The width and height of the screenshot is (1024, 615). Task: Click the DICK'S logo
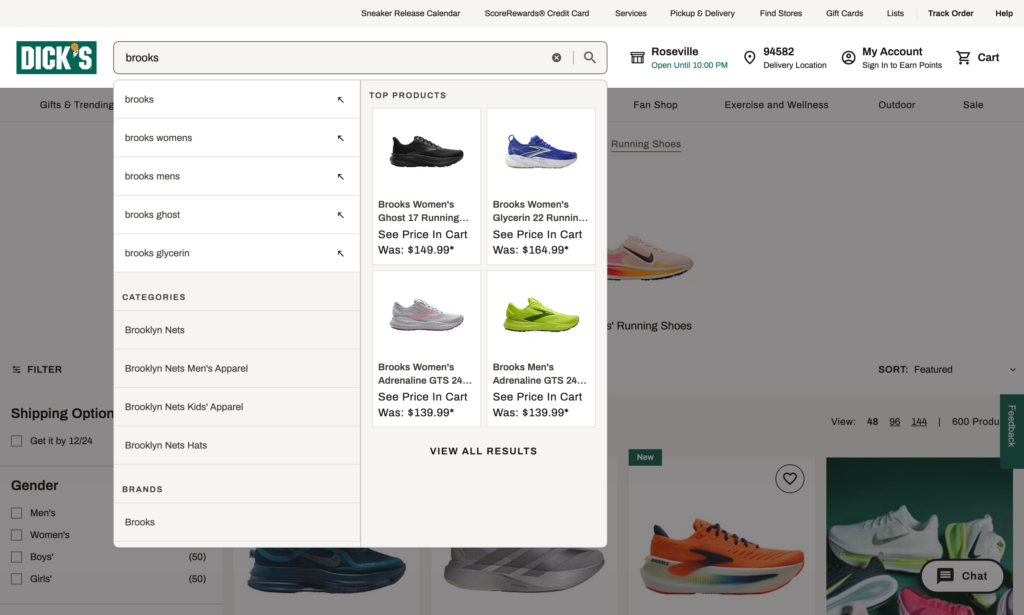pyautogui.click(x=56, y=57)
